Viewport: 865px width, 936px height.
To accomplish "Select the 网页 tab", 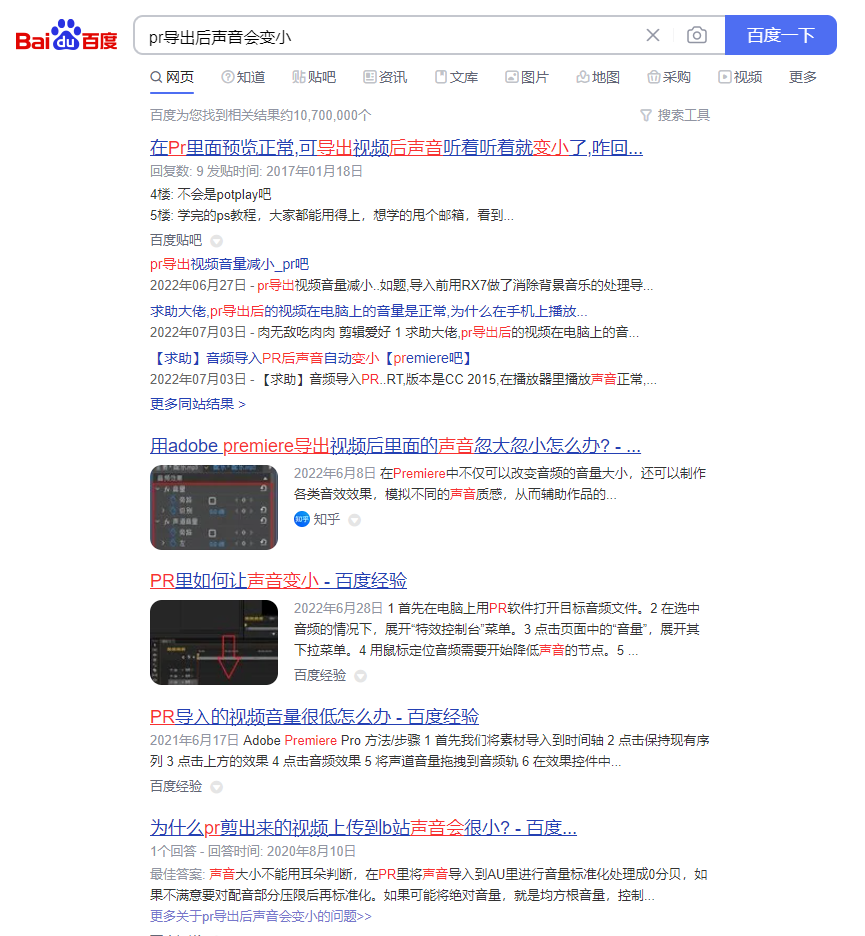I will click(x=172, y=77).
